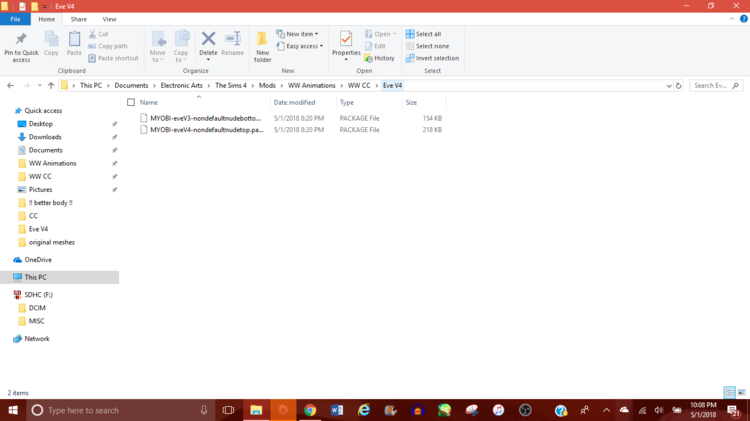This screenshot has height=421, width=750.
Task: Click WW CC in the address breadcrumb
Action: tap(359, 85)
